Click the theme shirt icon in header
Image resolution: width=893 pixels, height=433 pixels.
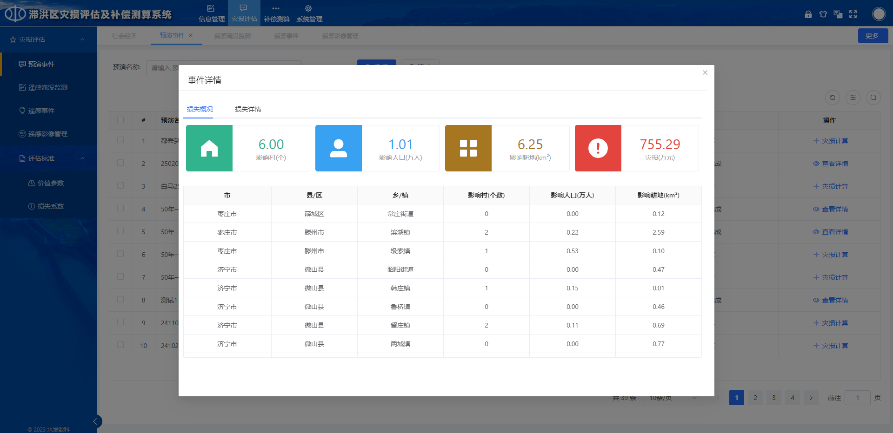(822, 14)
